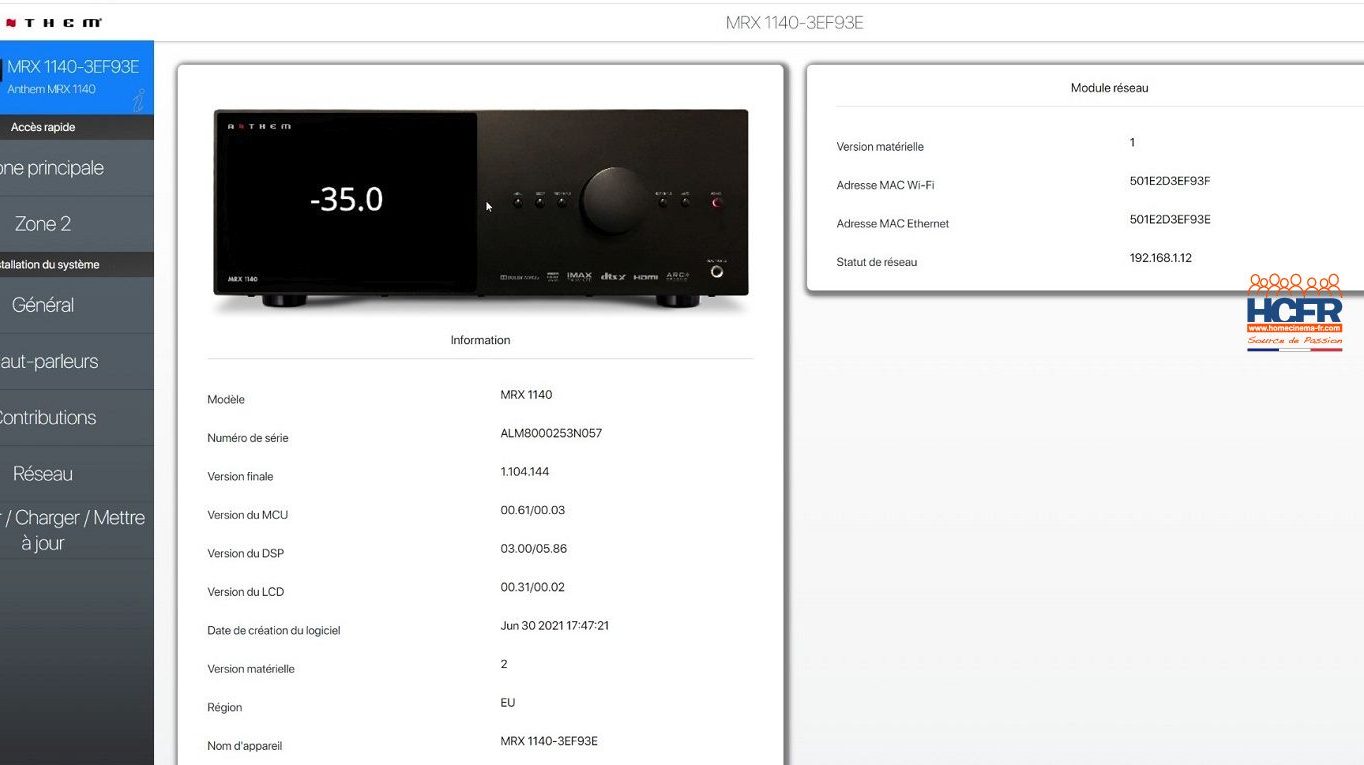
Task: Click the -35.0 volume display
Action: 346,199
